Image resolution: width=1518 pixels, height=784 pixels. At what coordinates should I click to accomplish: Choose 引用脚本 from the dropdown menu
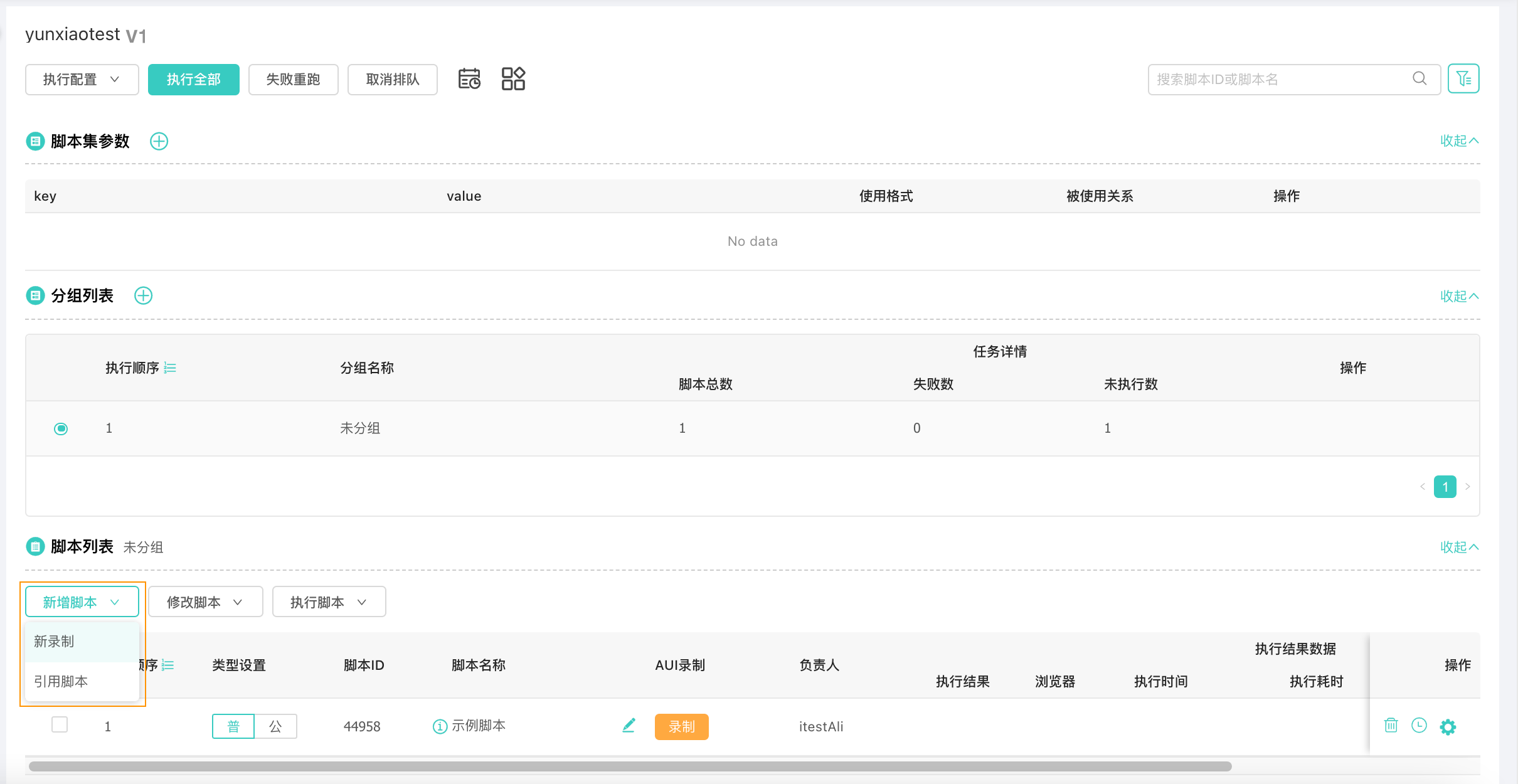[82, 681]
